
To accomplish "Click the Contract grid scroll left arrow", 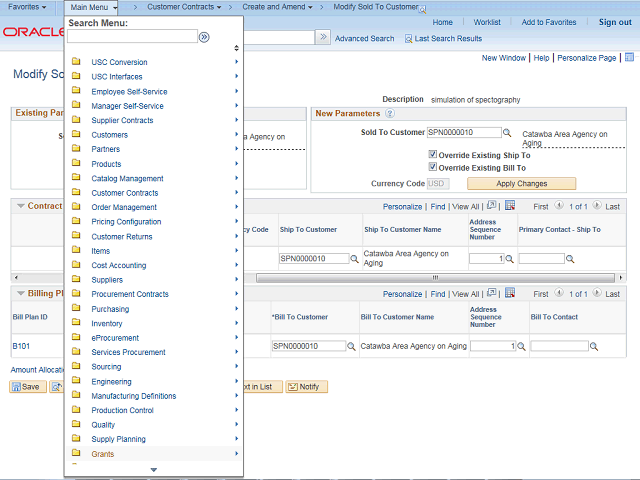I will pyautogui.click(x=16, y=278).
